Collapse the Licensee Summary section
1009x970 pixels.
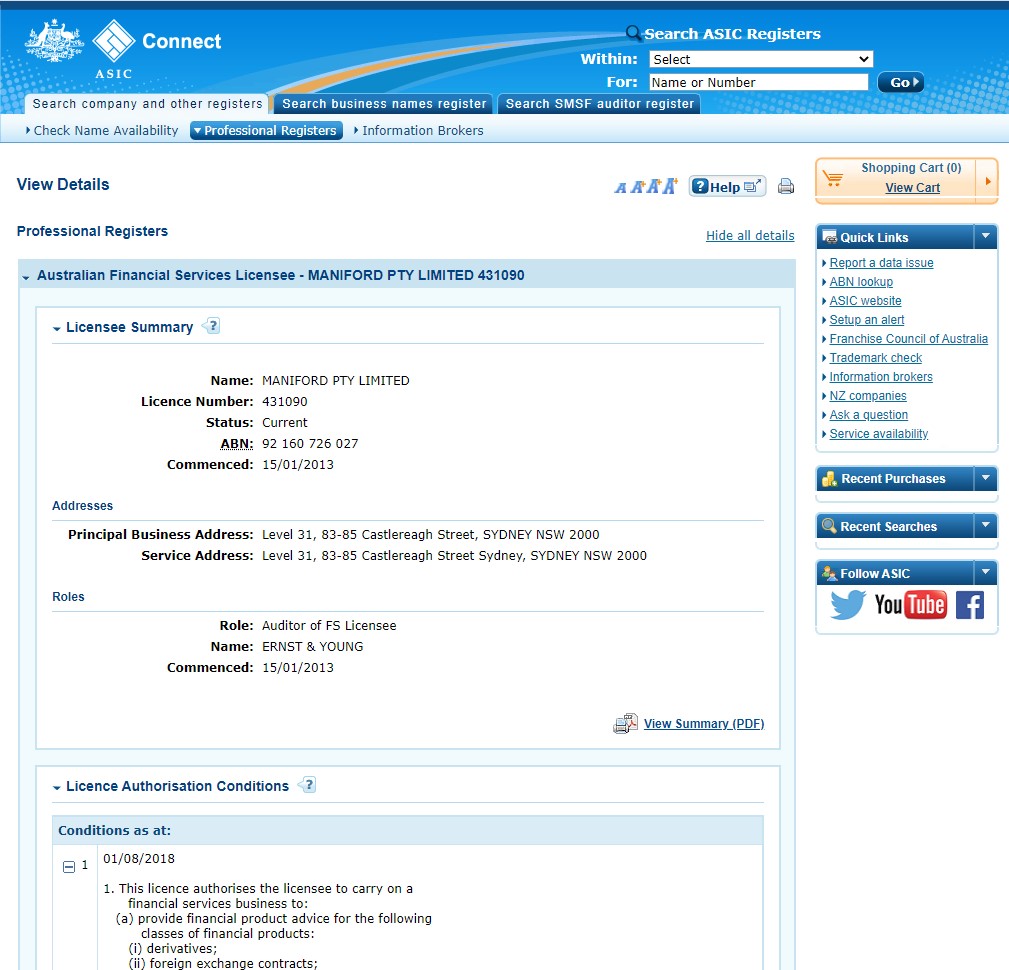click(57, 328)
